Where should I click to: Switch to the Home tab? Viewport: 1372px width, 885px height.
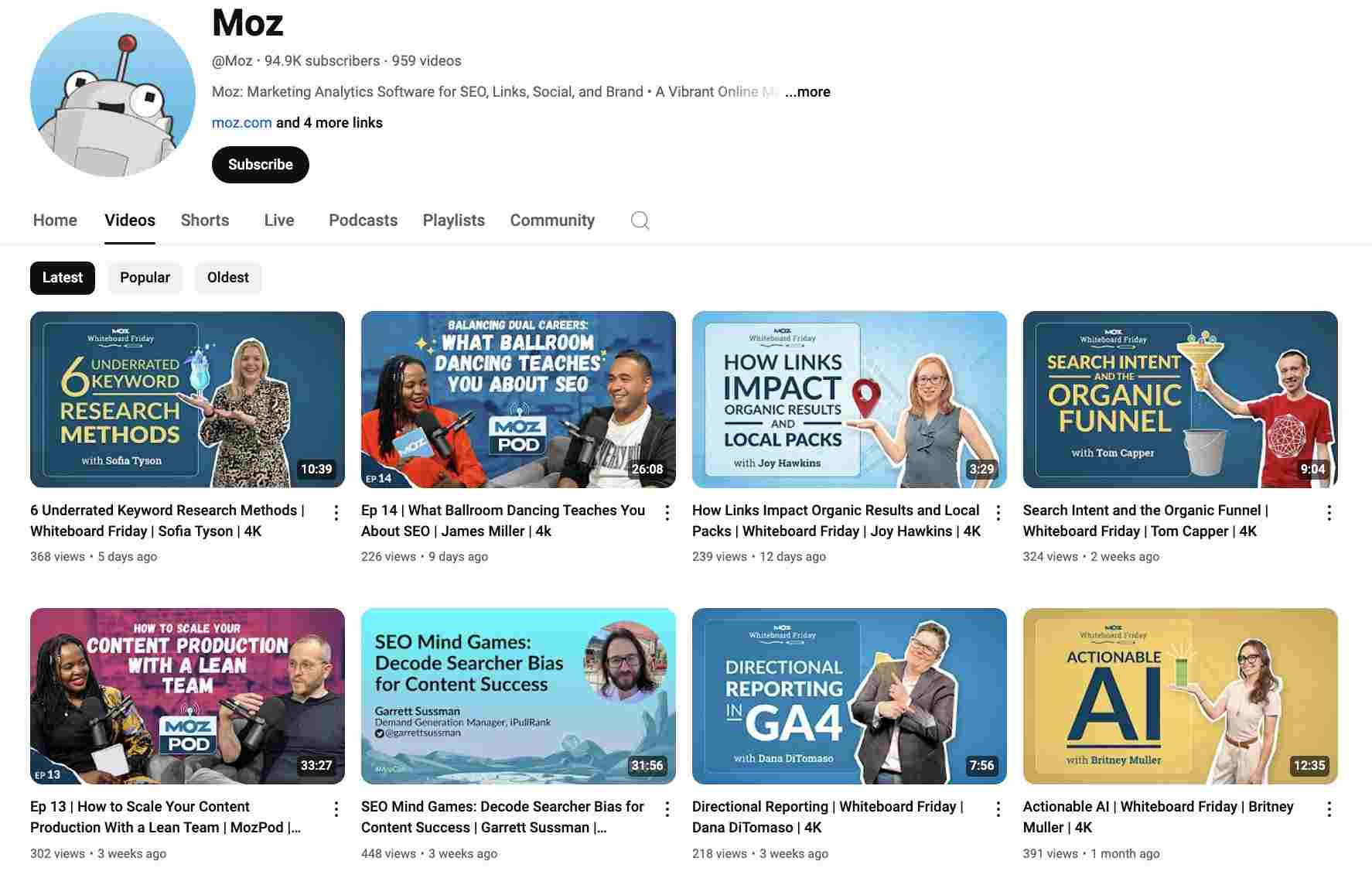tap(55, 220)
